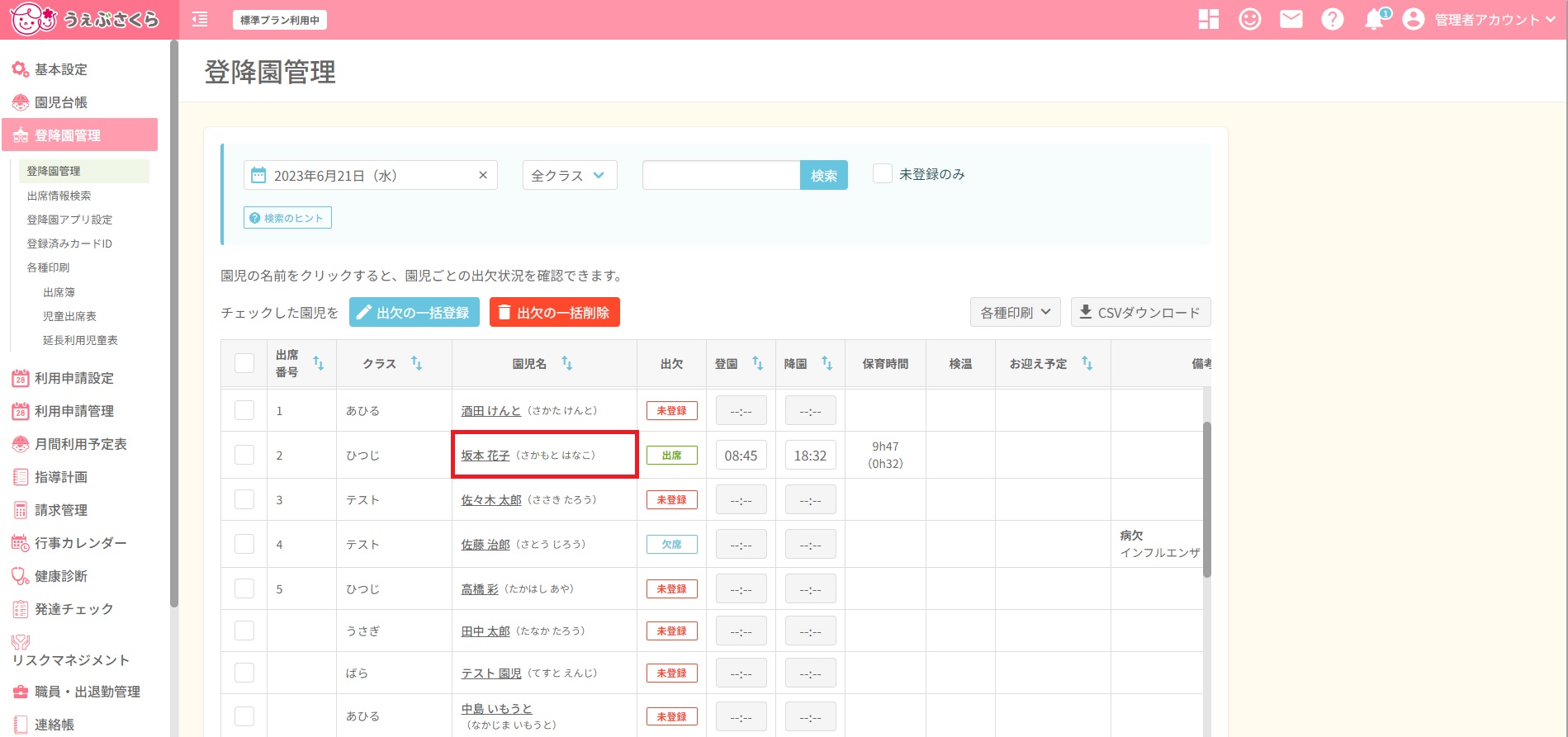Open 基本設定 in the sidebar
The image size is (1568, 737).
point(61,69)
